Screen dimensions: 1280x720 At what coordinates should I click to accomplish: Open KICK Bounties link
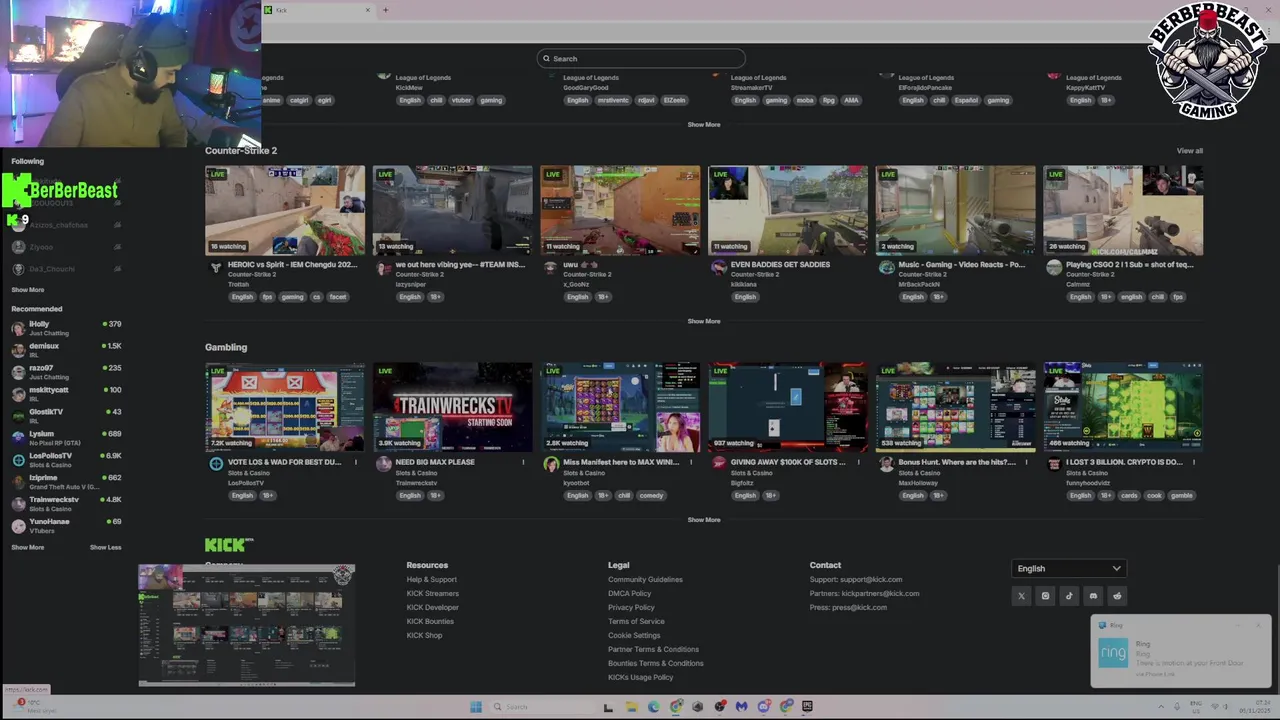point(430,622)
